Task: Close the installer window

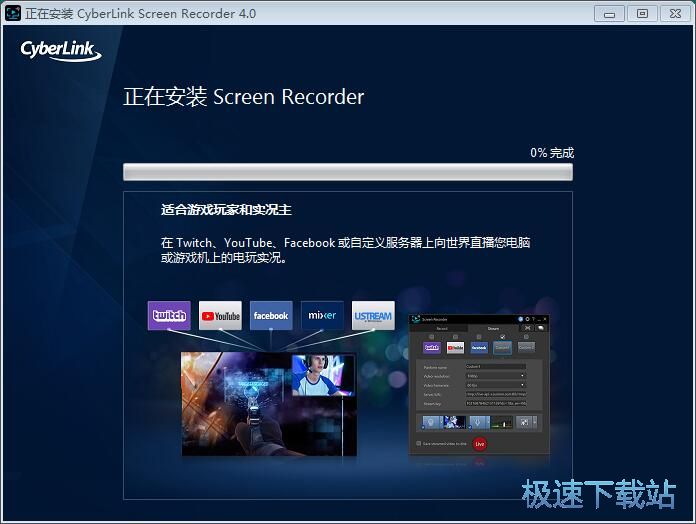Action: coord(676,14)
